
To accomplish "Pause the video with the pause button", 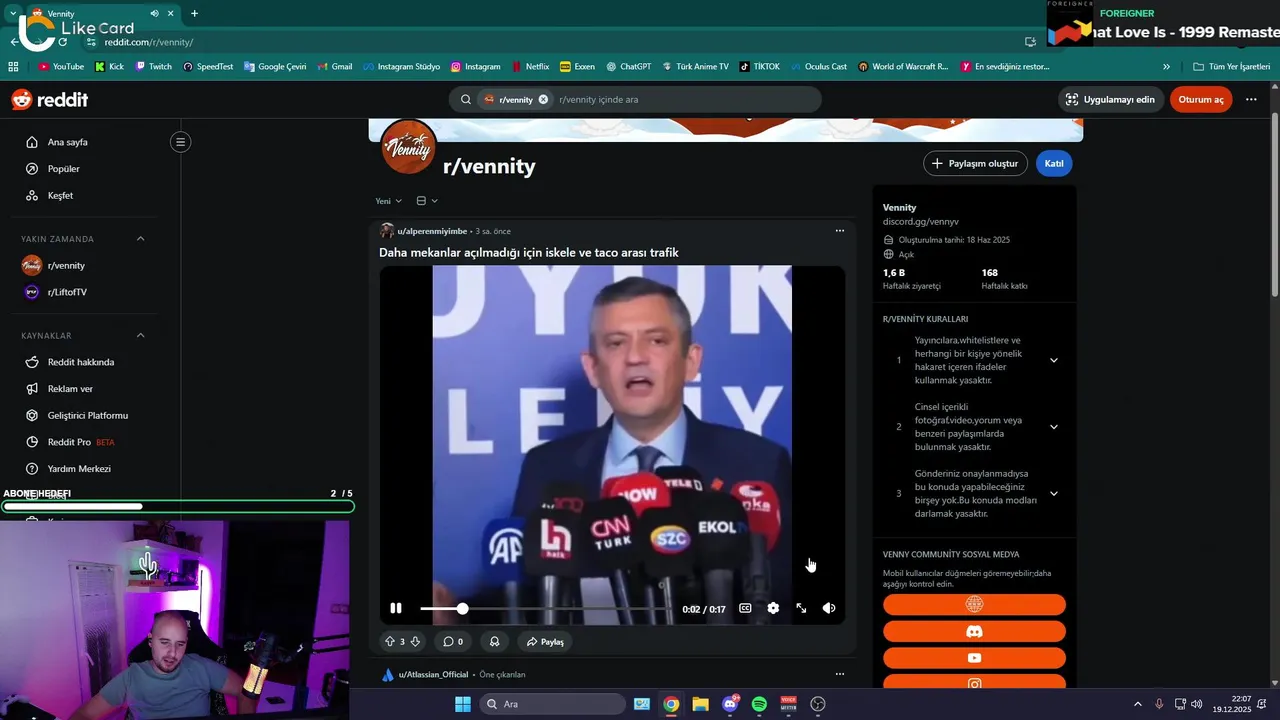I will click(x=396, y=608).
